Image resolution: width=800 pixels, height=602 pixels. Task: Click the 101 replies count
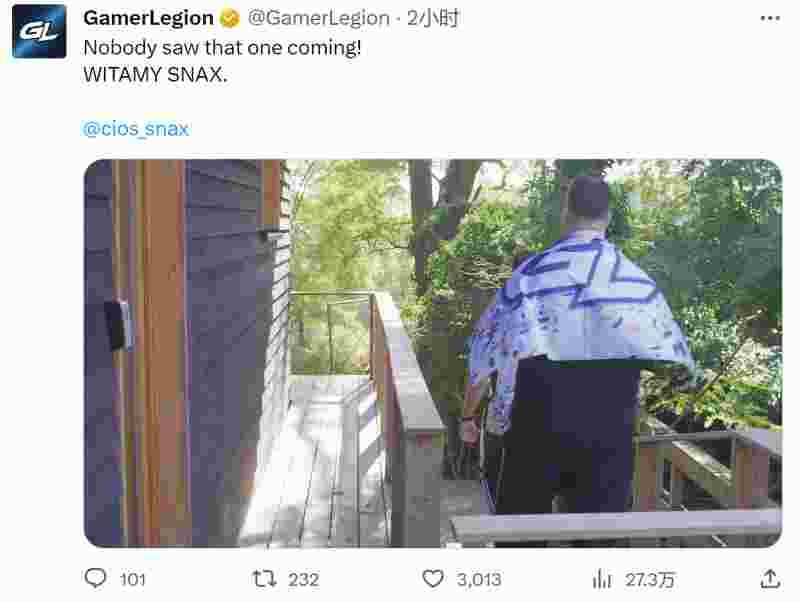coord(133,580)
